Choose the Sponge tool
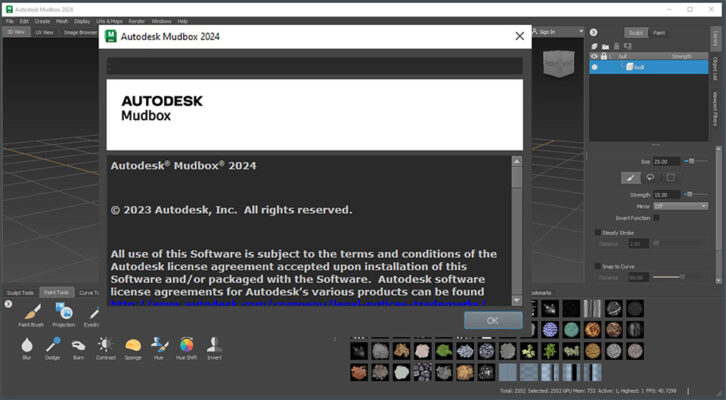 click(x=133, y=346)
